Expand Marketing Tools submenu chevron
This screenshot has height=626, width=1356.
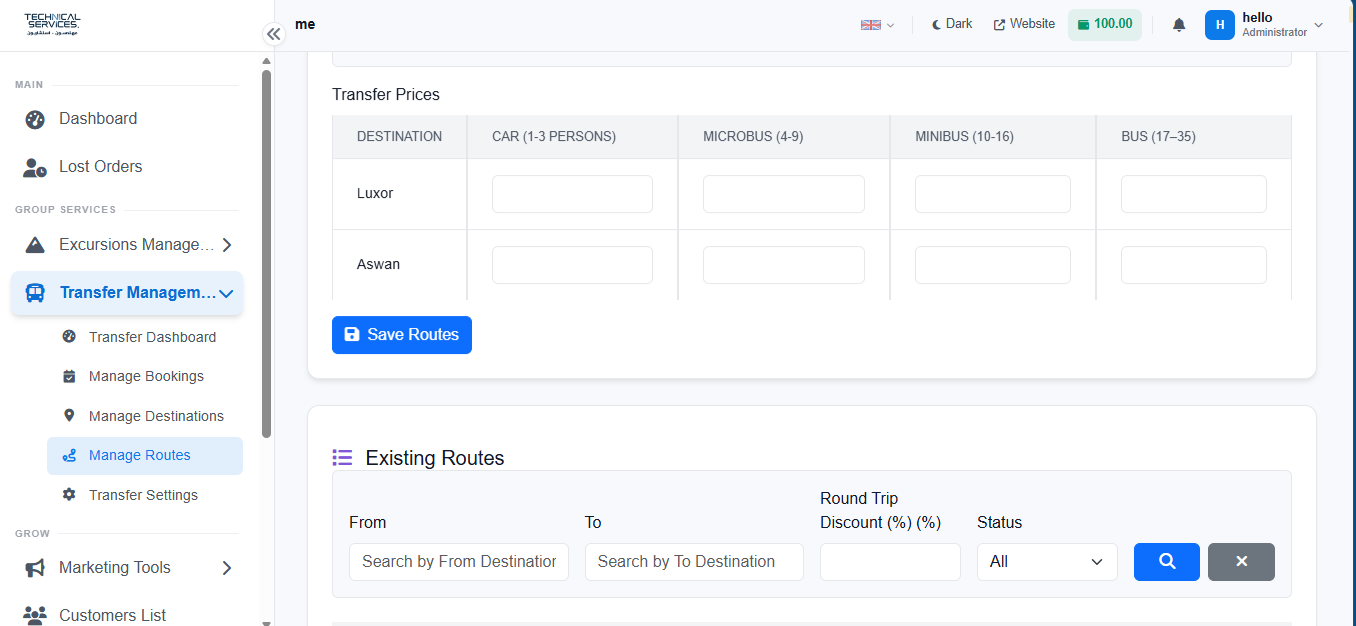(227, 568)
